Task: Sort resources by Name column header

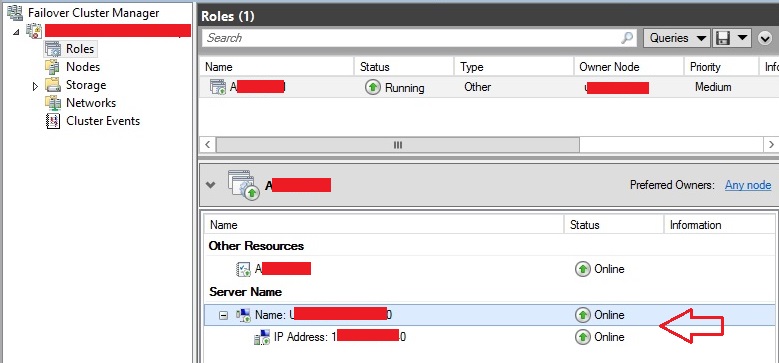Action: [x=385, y=225]
